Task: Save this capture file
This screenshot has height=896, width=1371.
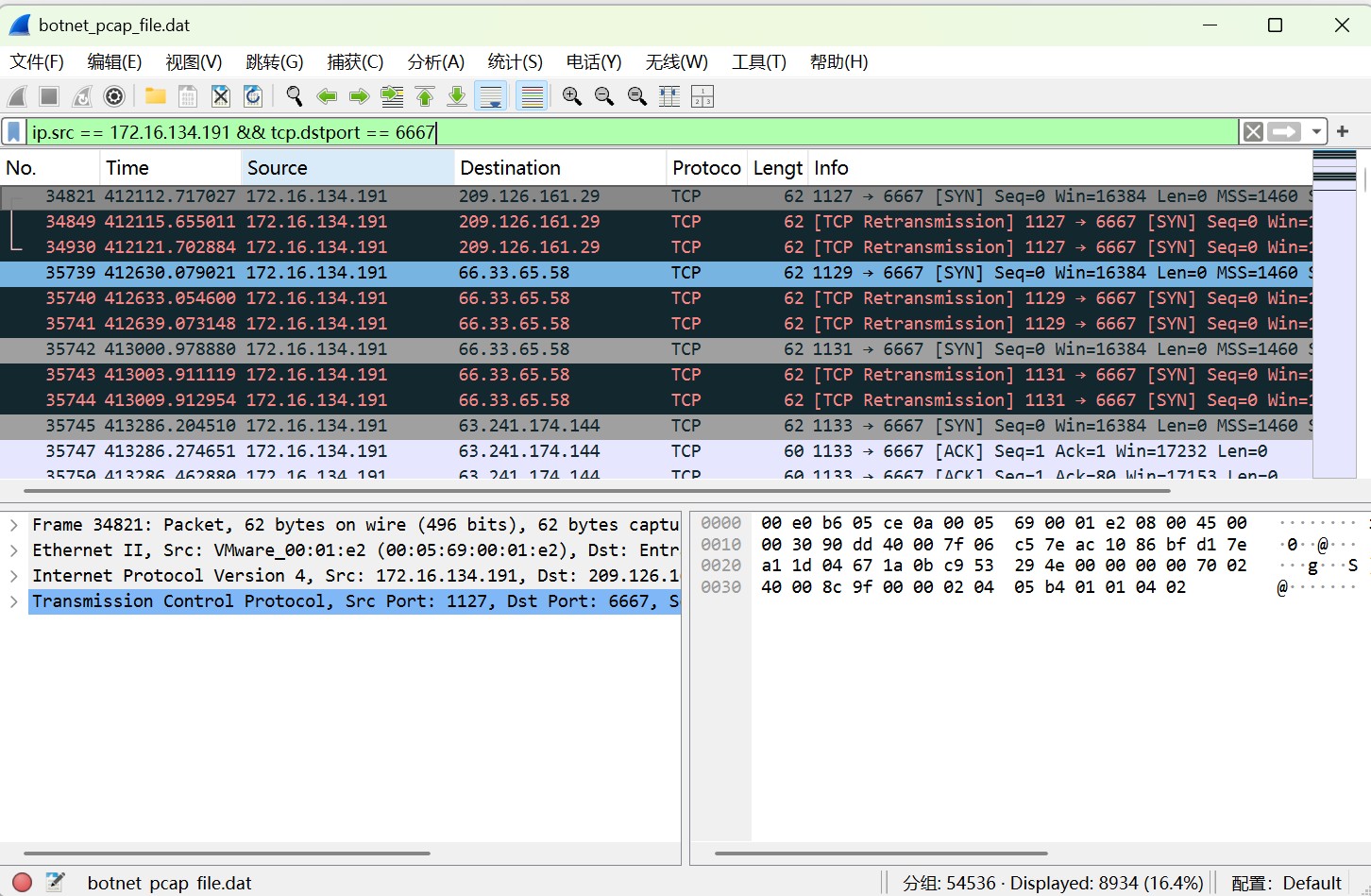Action: (x=188, y=96)
